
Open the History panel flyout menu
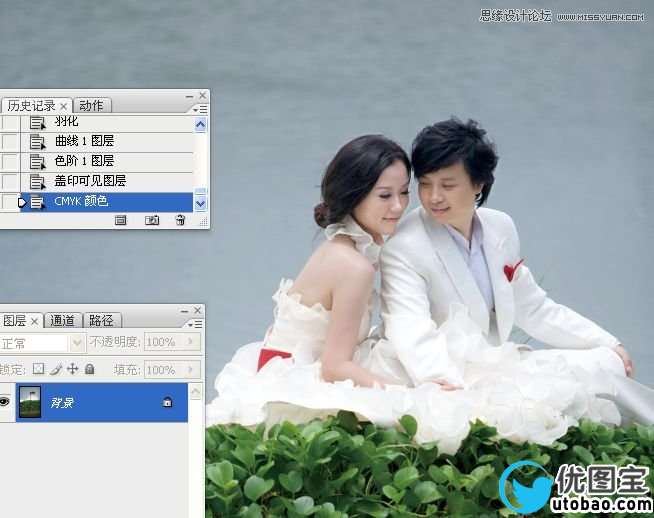[x=200, y=109]
